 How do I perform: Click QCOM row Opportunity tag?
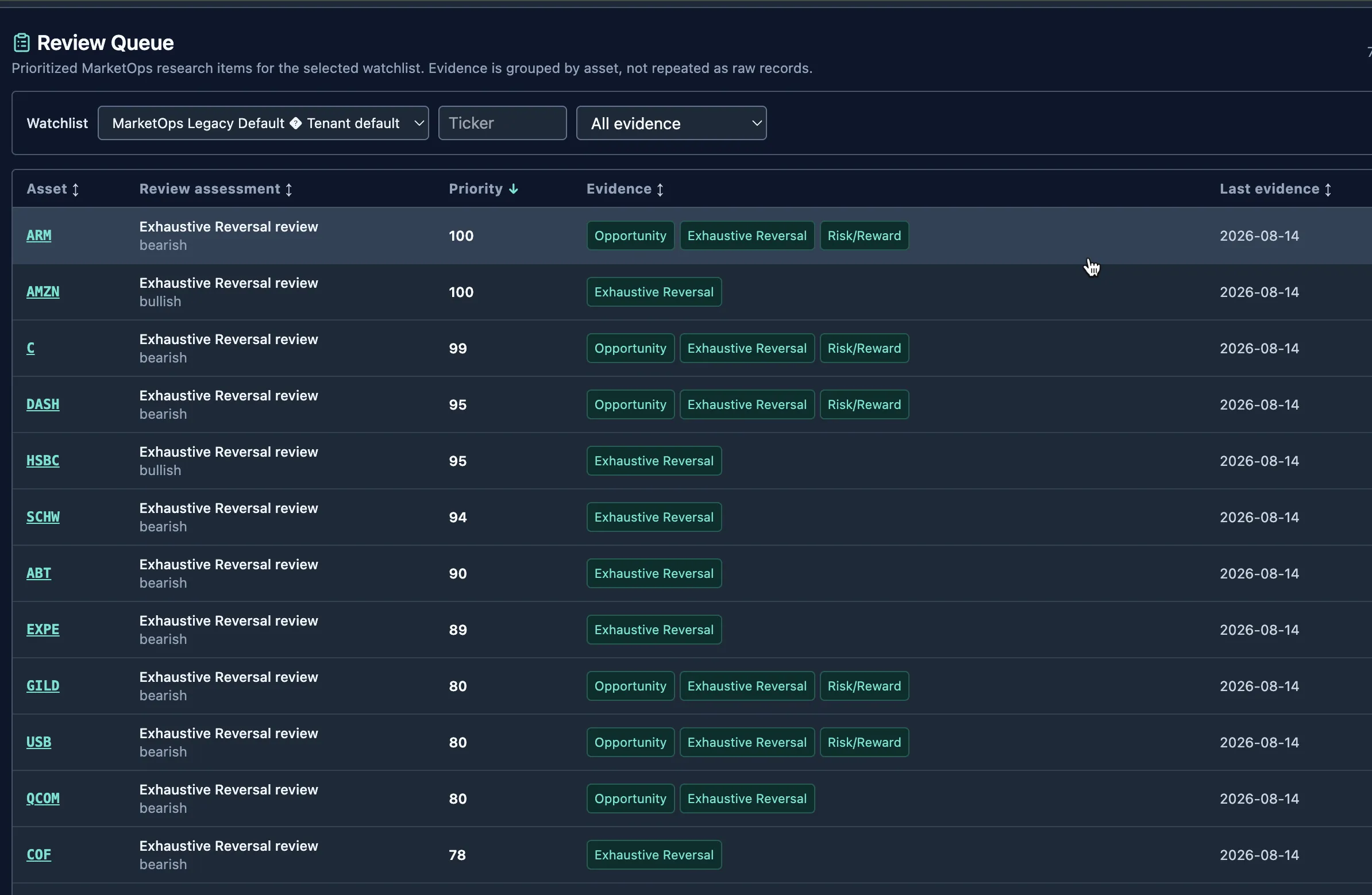[630, 798]
